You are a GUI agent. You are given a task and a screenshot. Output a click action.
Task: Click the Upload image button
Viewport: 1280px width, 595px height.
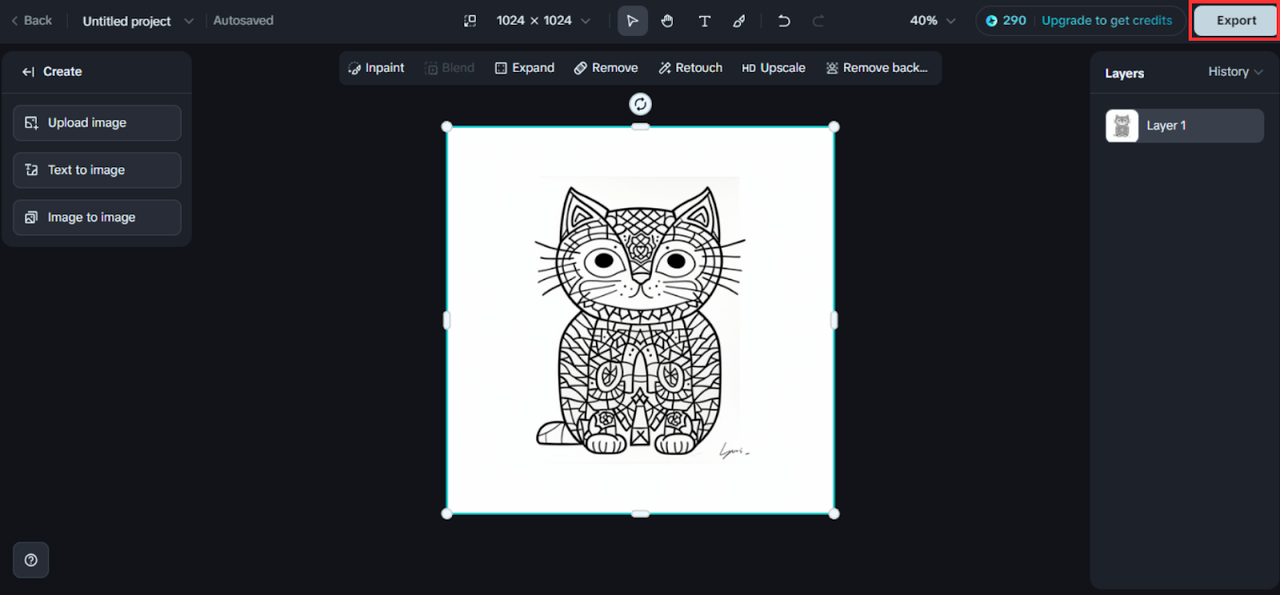tap(97, 123)
